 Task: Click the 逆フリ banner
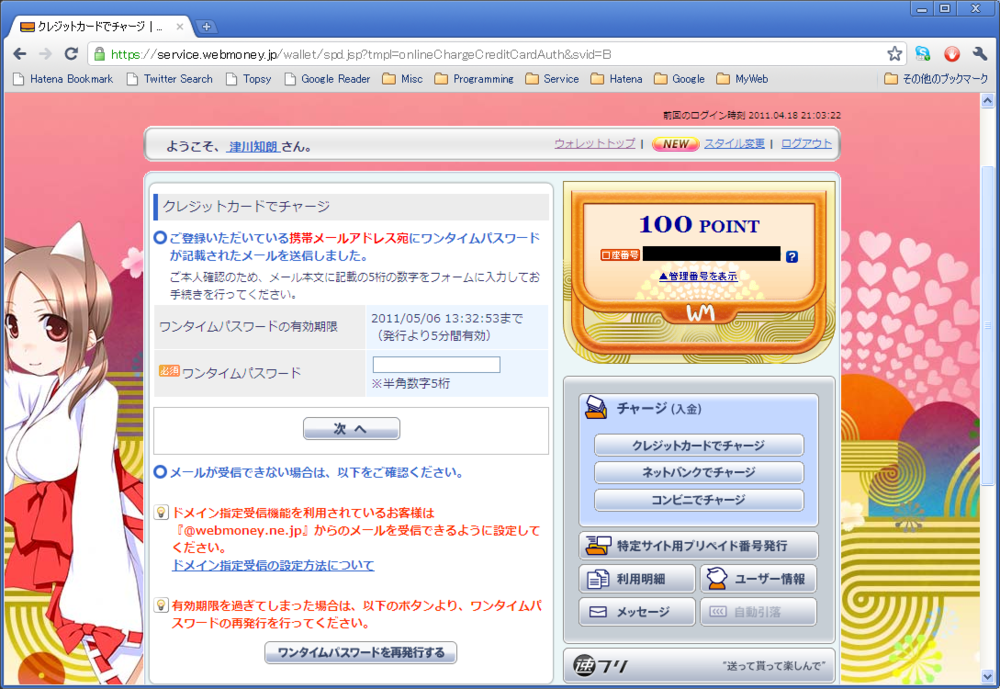700,667
